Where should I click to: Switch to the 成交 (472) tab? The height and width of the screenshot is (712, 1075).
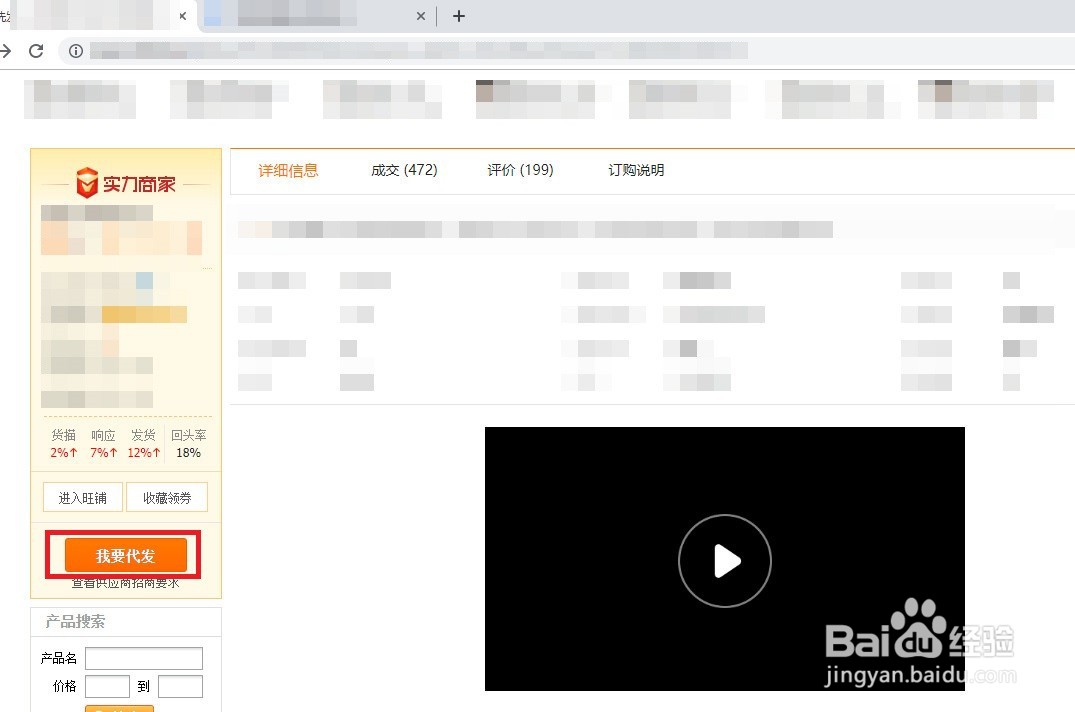403,170
